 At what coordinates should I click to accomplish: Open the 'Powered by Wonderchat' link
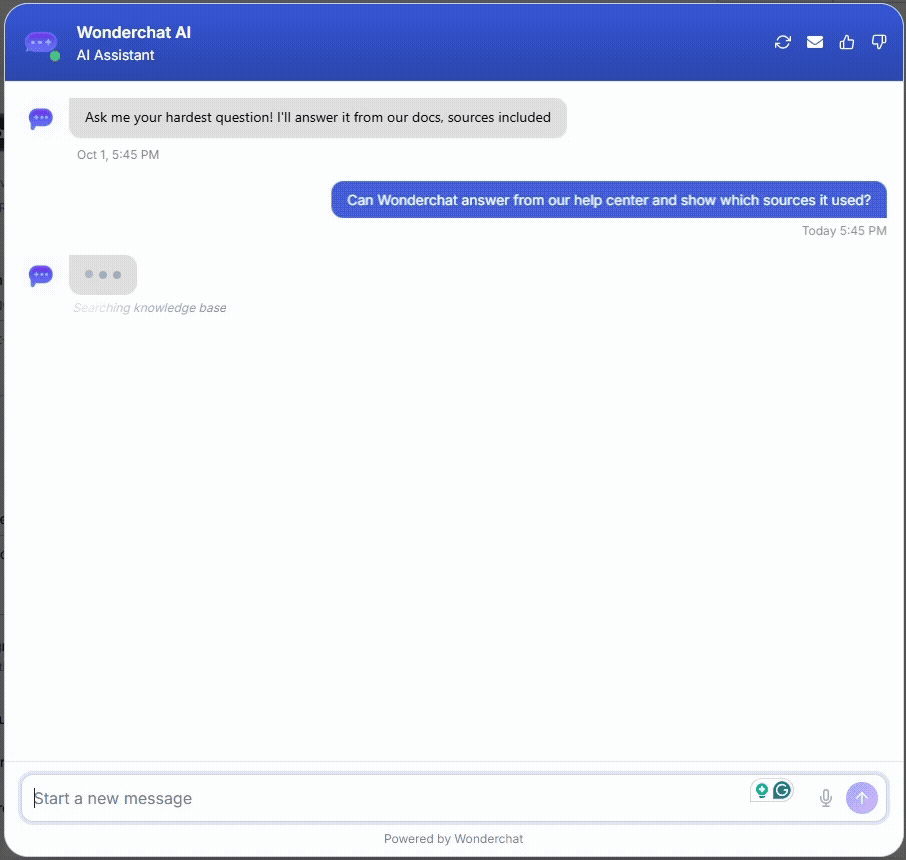(454, 839)
